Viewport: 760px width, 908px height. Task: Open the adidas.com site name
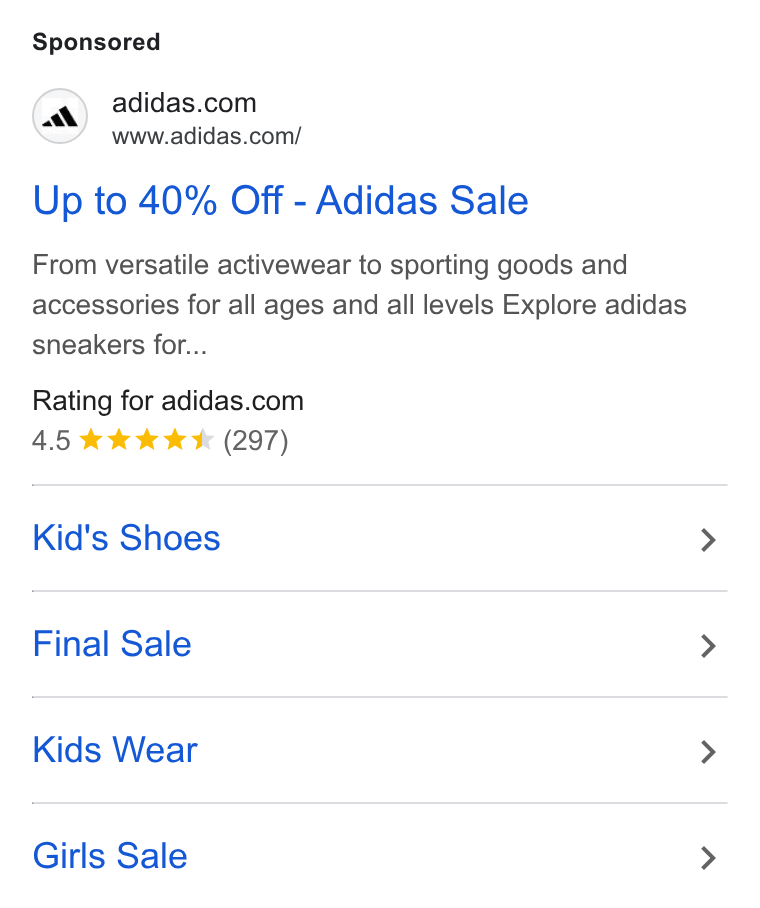(184, 103)
